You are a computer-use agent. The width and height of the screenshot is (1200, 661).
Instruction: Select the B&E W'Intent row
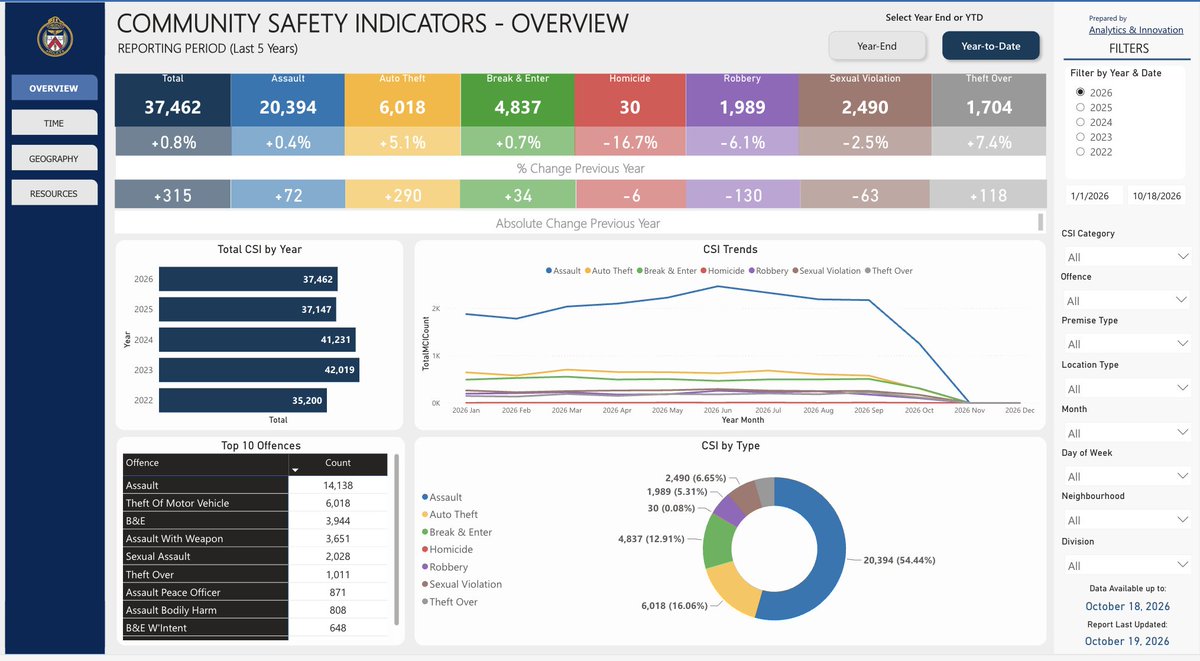tap(255, 628)
